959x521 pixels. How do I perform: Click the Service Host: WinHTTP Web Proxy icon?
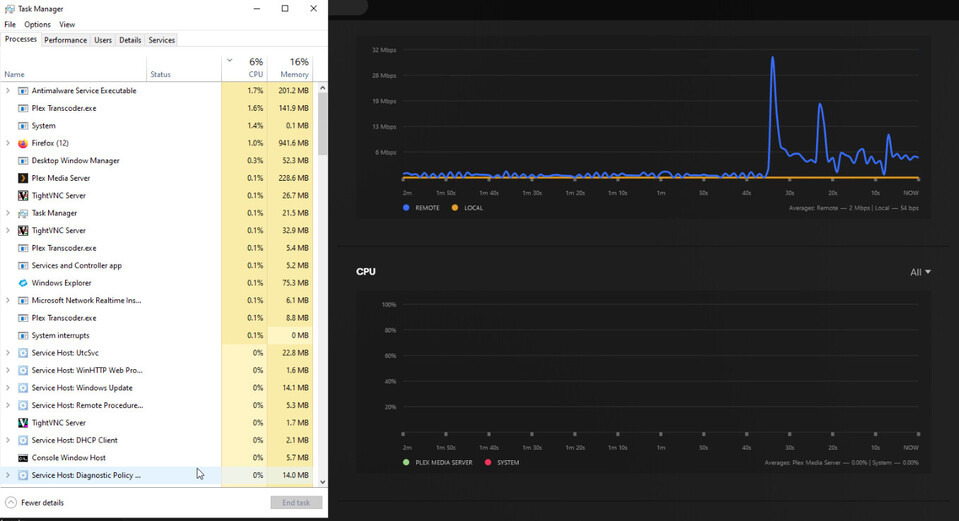point(23,370)
